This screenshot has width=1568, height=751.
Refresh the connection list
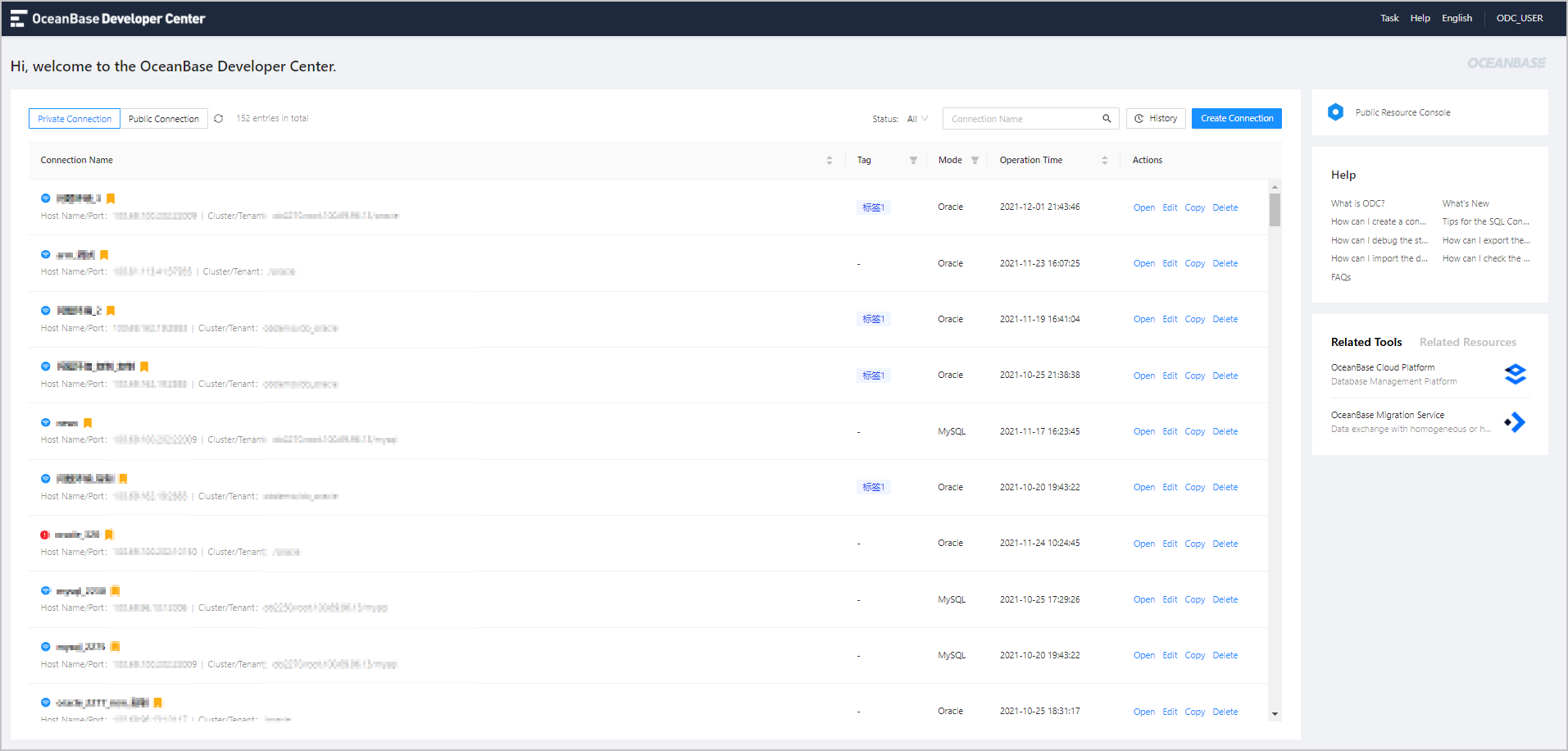click(x=219, y=119)
